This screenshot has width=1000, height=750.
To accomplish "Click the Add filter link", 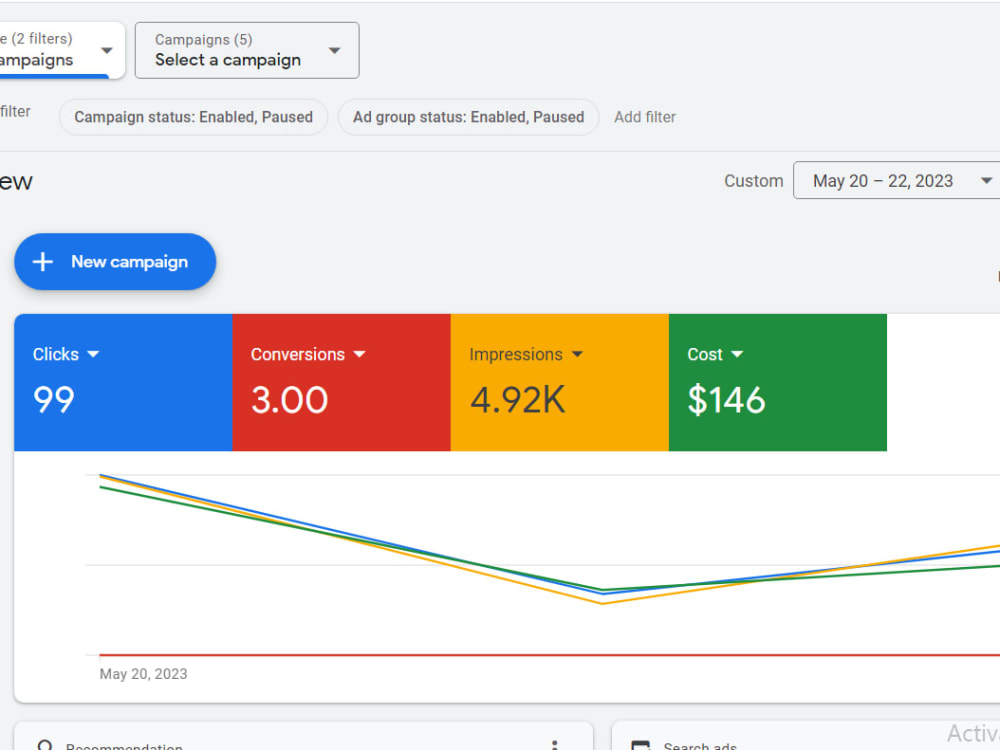I will click(645, 117).
